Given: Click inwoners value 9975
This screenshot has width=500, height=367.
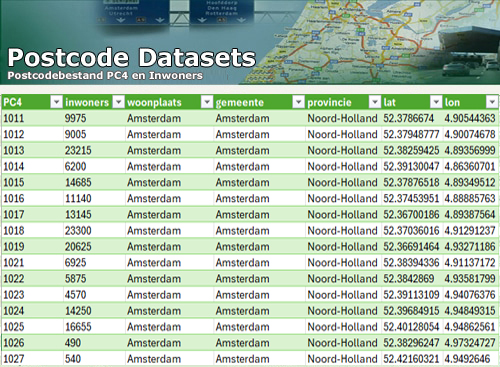Looking at the screenshot, I should [x=75, y=118].
